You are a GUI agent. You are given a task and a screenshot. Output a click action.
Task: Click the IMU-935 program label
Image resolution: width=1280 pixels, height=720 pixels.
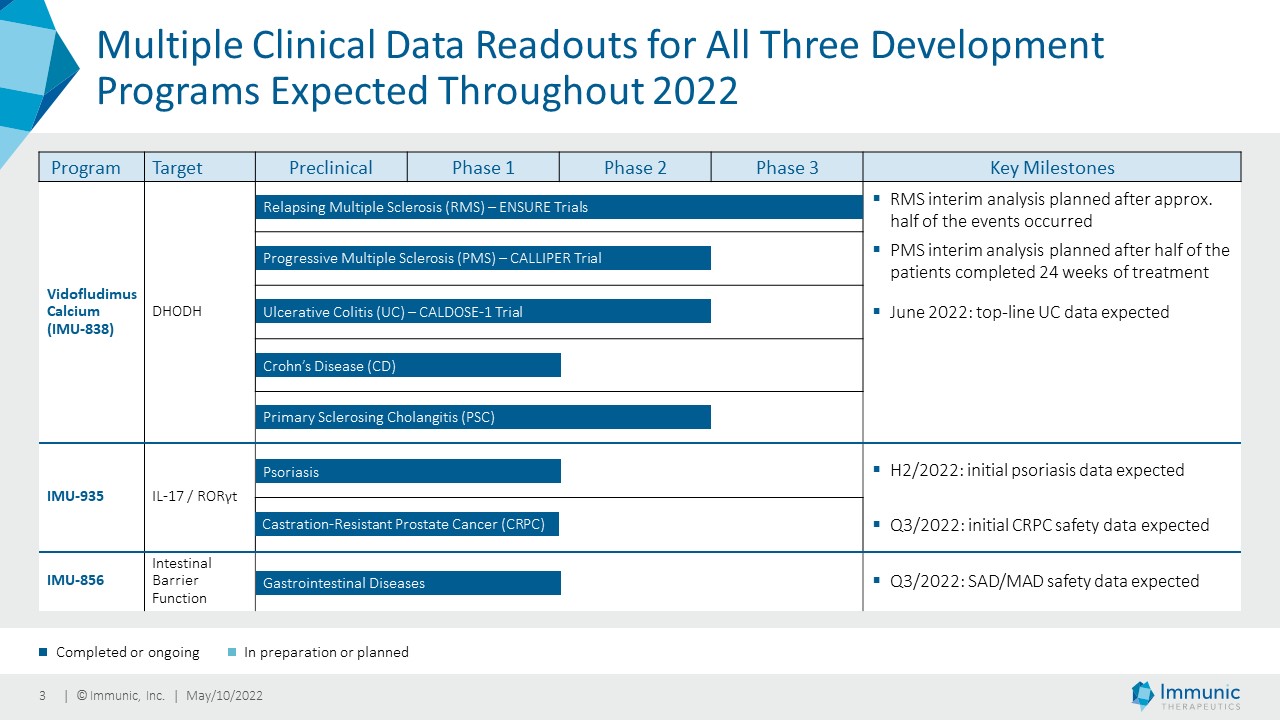[x=75, y=497]
